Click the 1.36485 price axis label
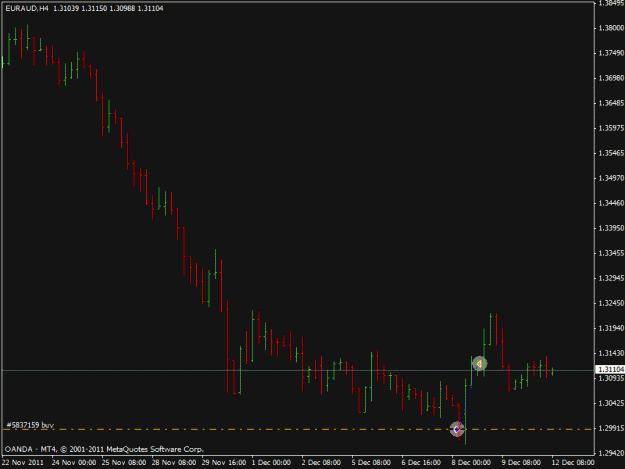The image size is (625, 469). coord(611,103)
